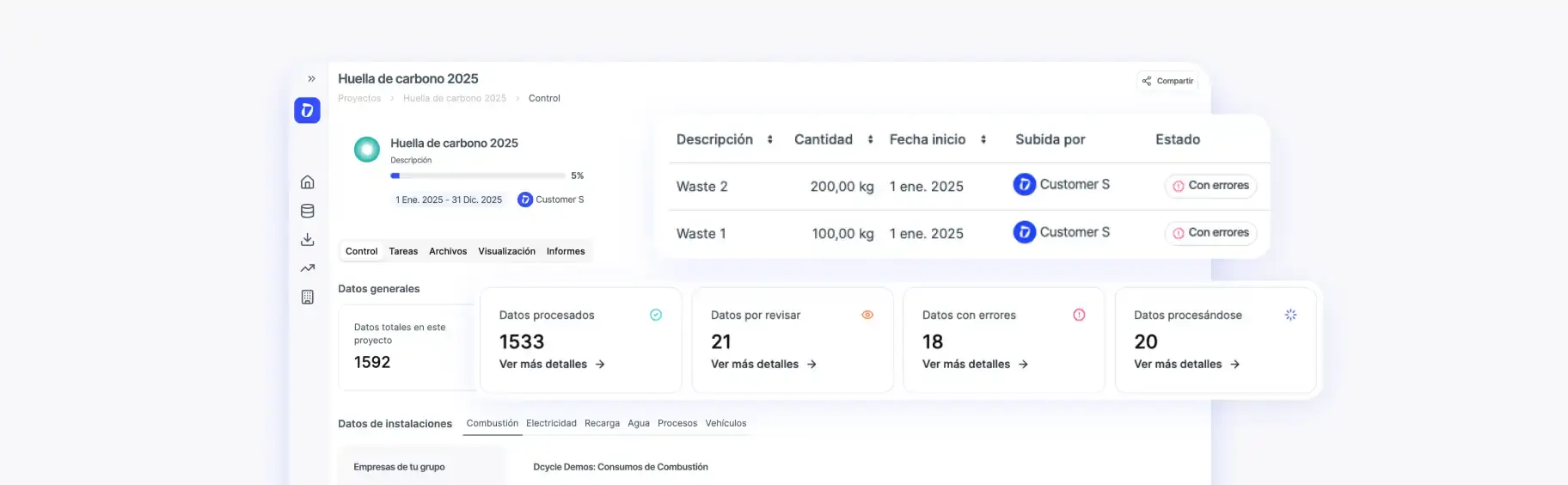
Task: Select the Electricidad installations tab
Action: point(551,423)
